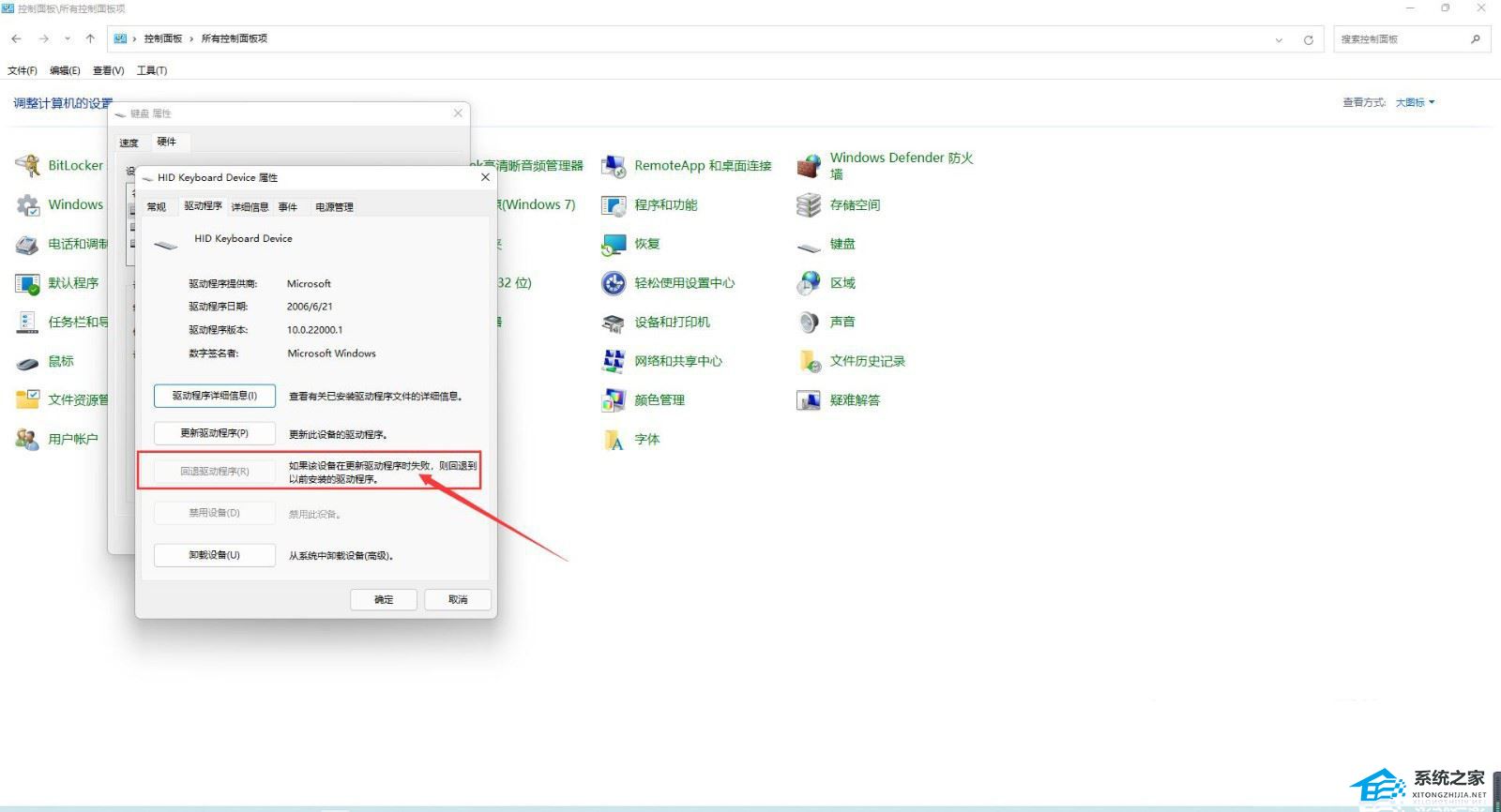Viewport: 1501px width, 812px height.
Task: Go up one level with up arrow
Action: [90, 38]
